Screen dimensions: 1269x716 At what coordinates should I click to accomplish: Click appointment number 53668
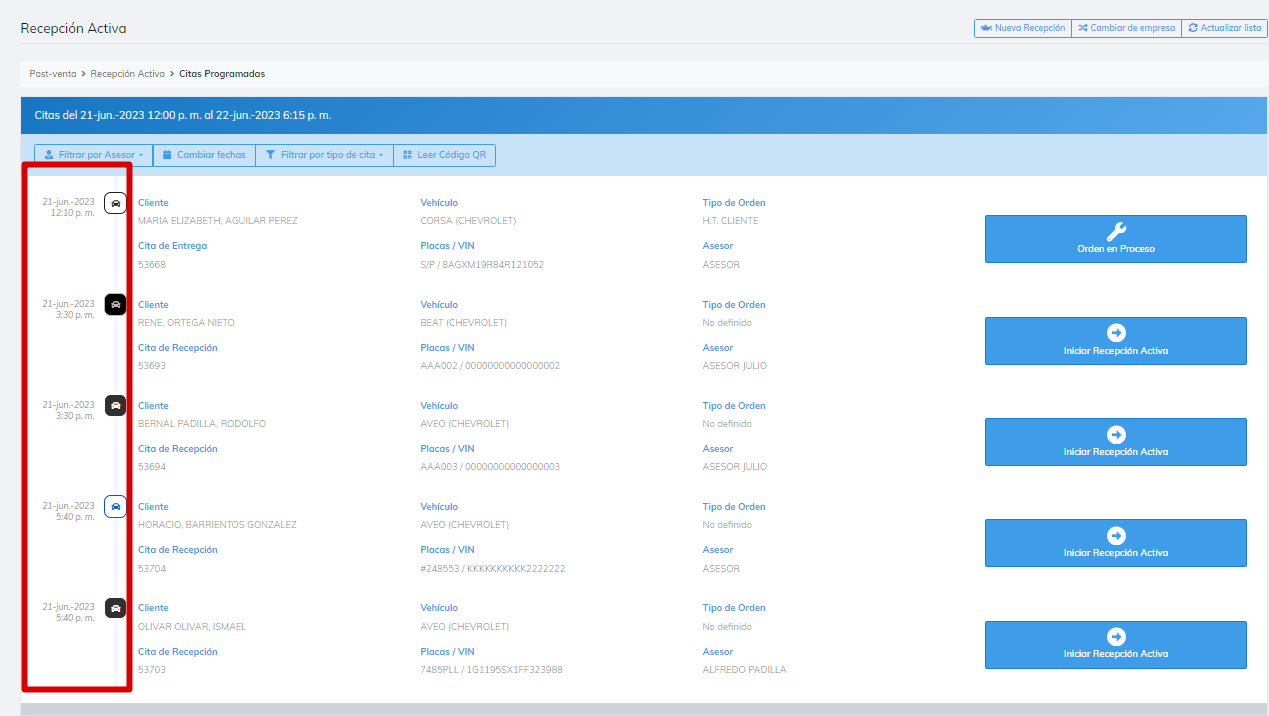point(152,265)
